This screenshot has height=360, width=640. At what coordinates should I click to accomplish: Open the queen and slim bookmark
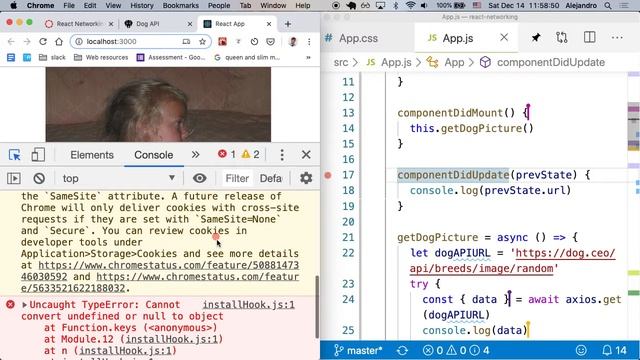click(x=247, y=57)
